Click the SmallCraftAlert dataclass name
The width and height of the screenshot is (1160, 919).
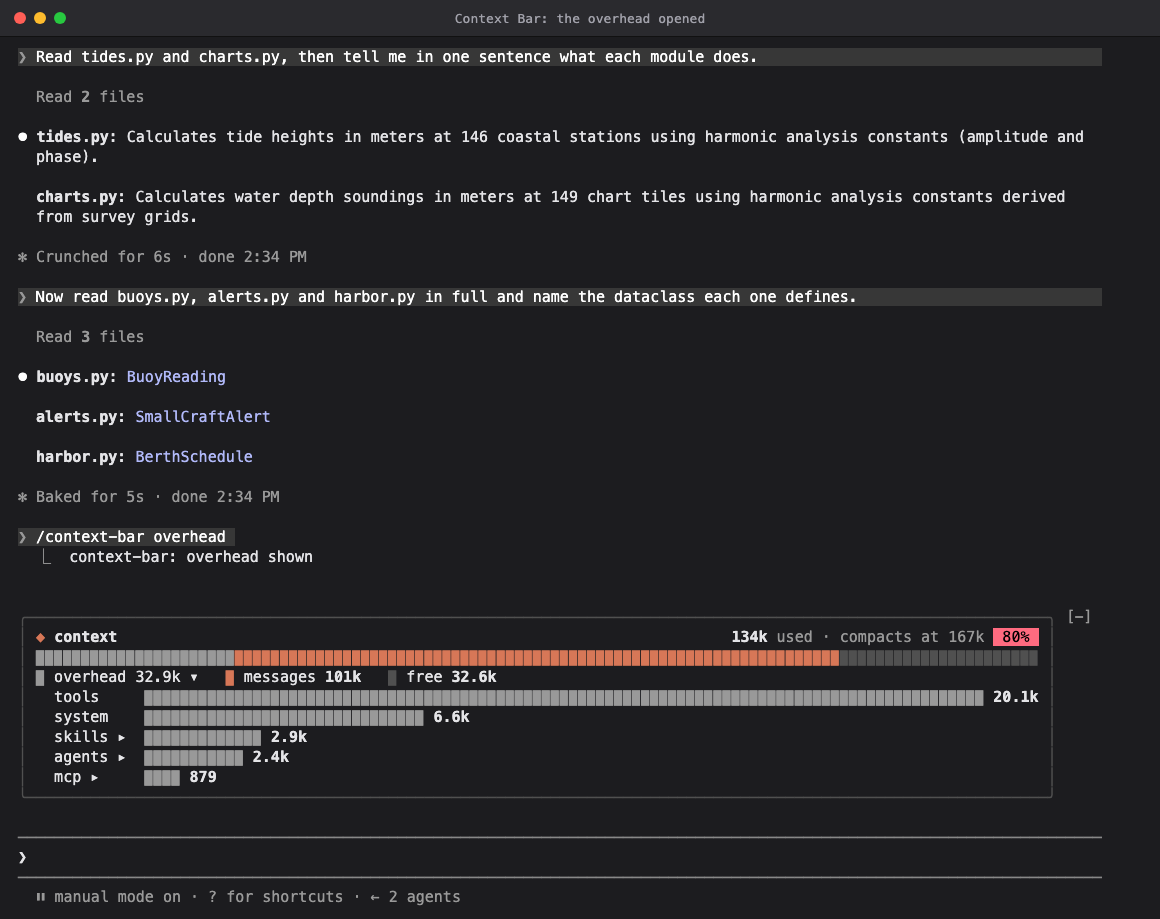(x=203, y=417)
